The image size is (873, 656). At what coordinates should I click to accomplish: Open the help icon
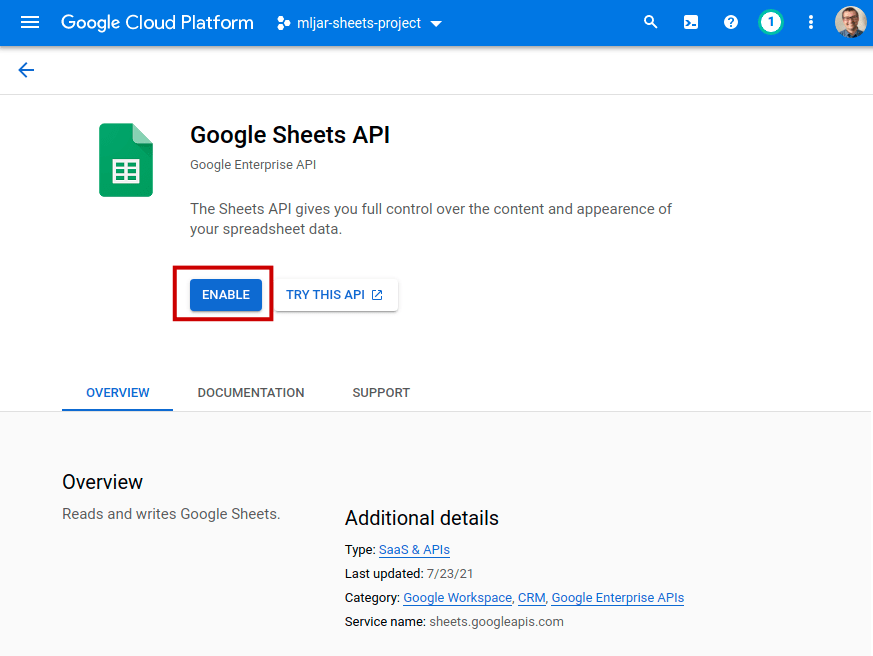[x=730, y=21]
